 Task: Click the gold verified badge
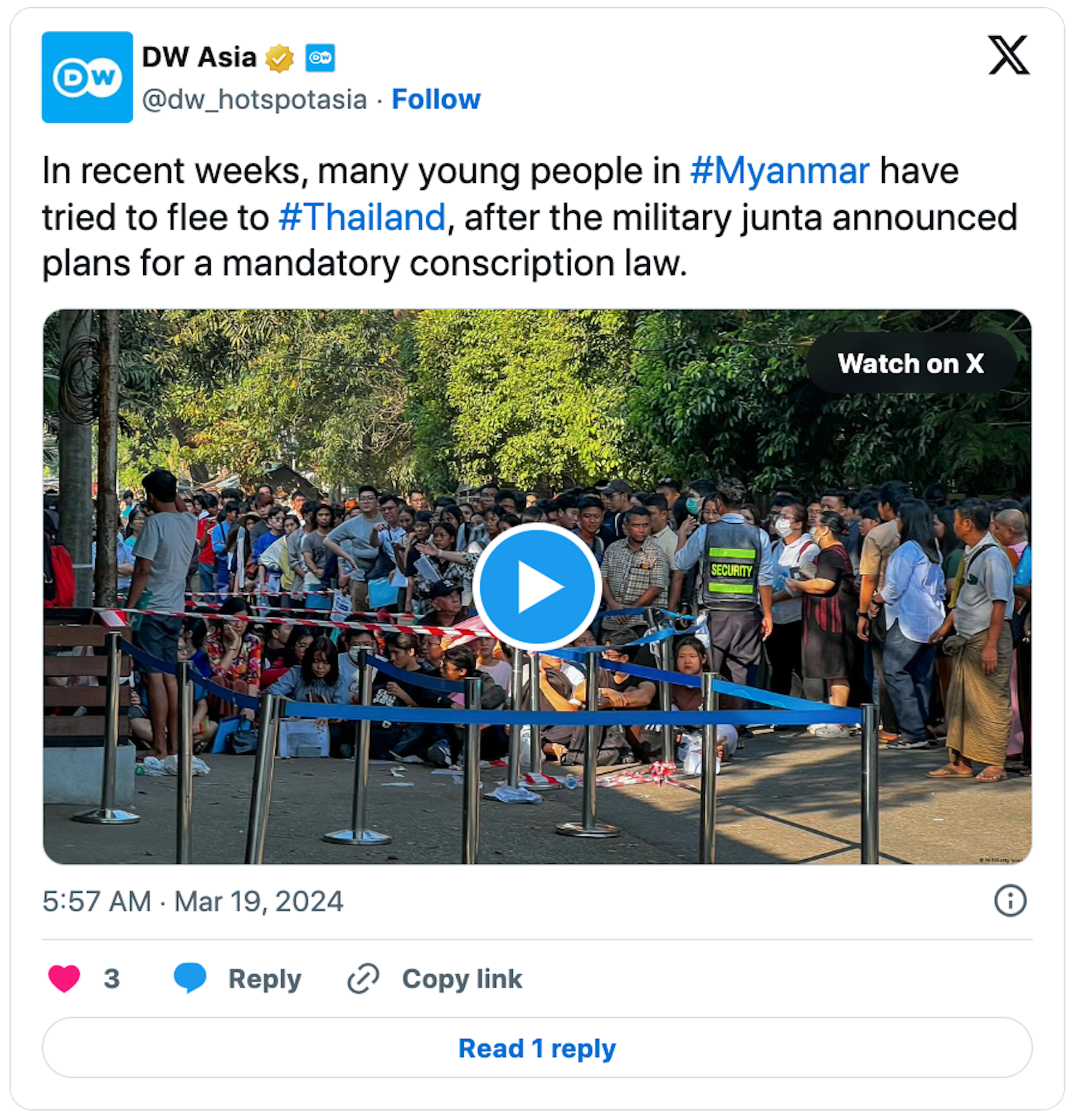[x=279, y=58]
